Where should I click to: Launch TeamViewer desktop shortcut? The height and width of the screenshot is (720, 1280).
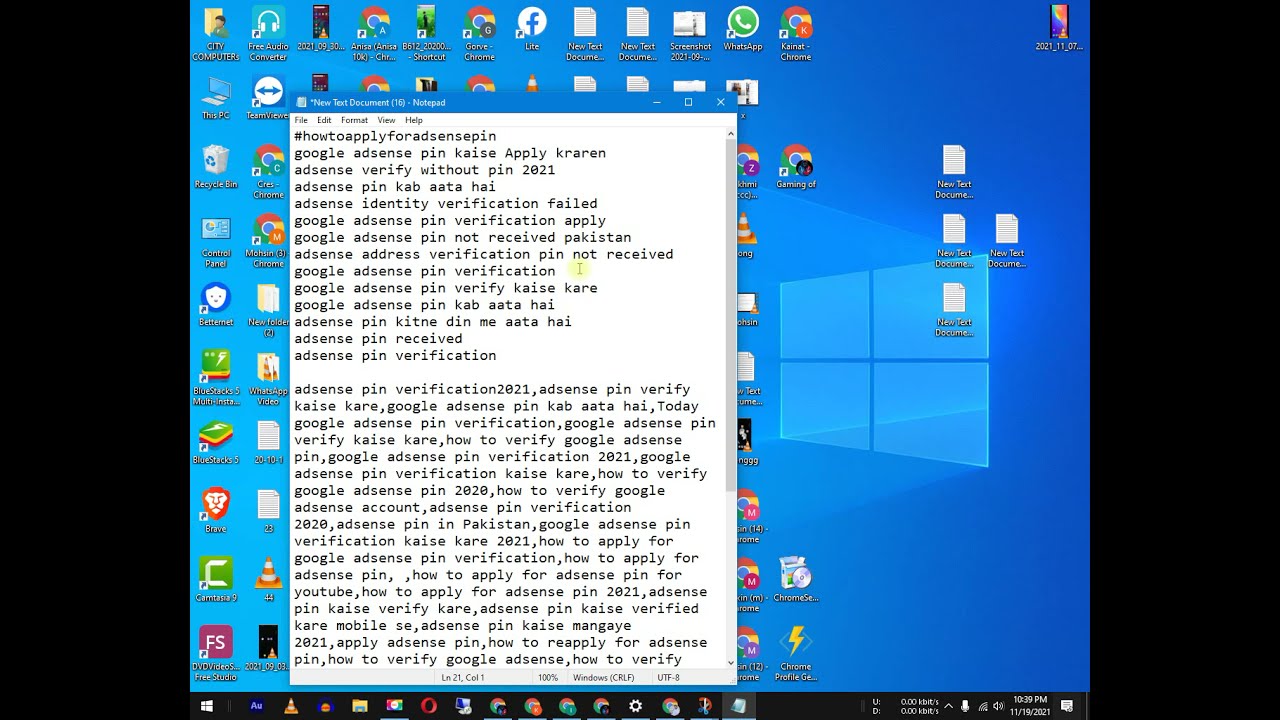[268, 98]
